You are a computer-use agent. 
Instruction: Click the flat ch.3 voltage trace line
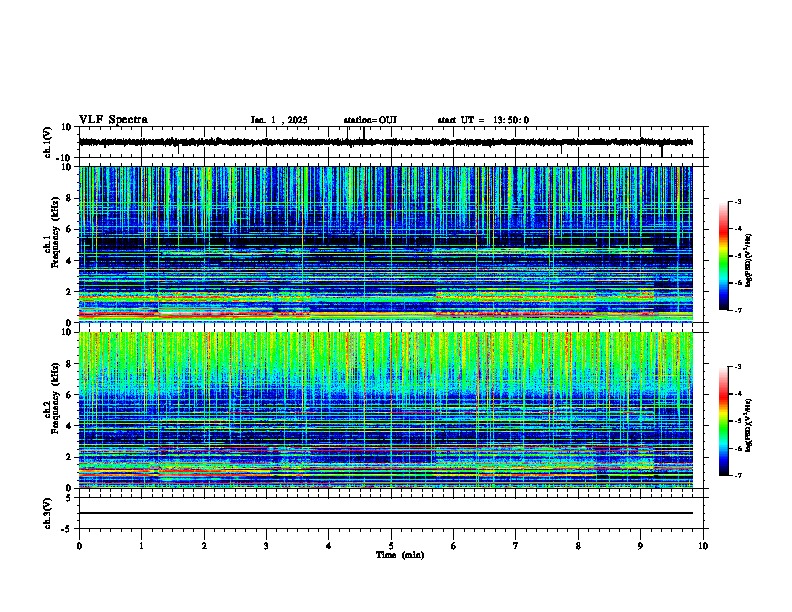click(386, 513)
